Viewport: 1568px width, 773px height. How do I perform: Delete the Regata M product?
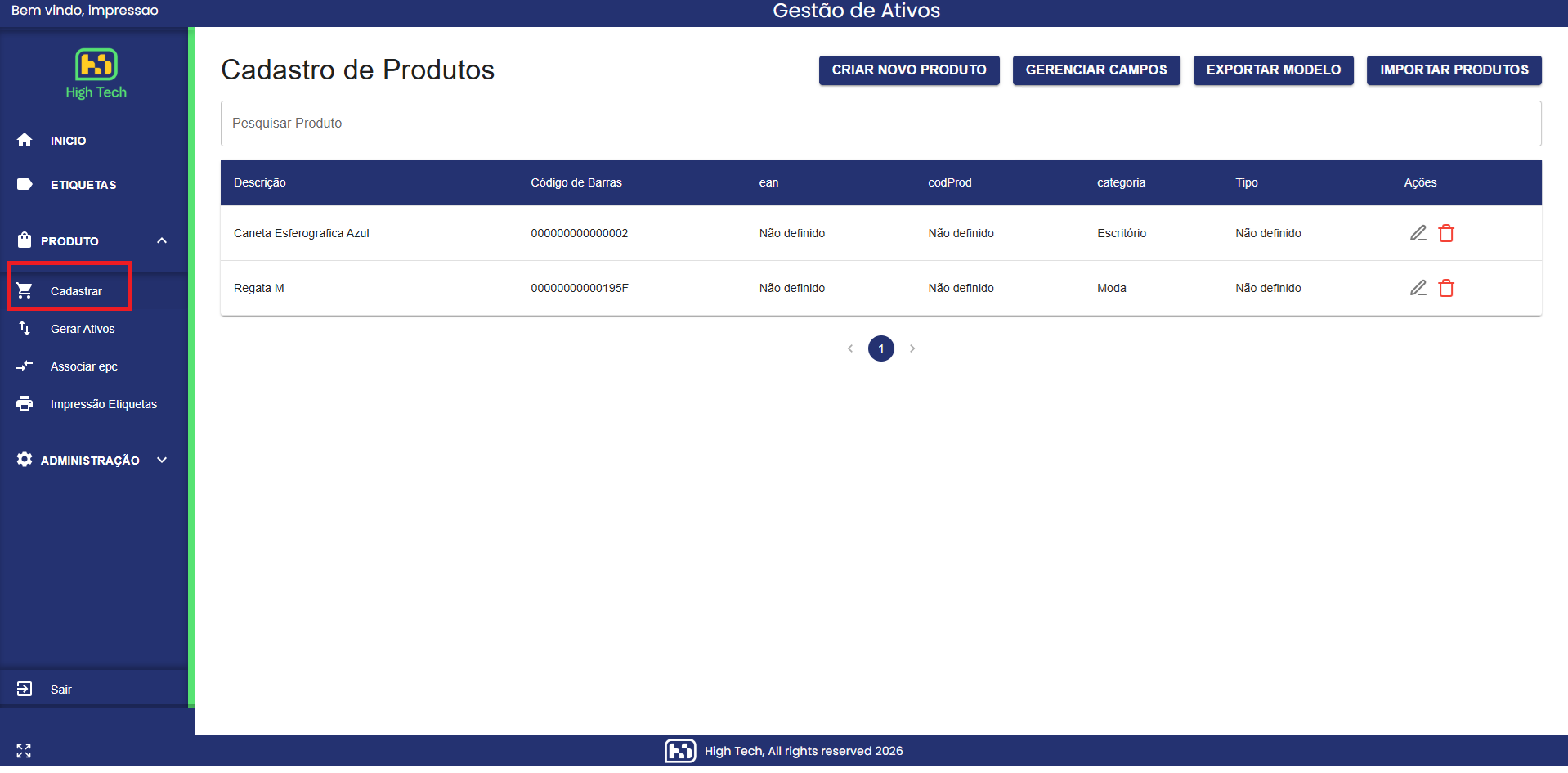pos(1446,288)
